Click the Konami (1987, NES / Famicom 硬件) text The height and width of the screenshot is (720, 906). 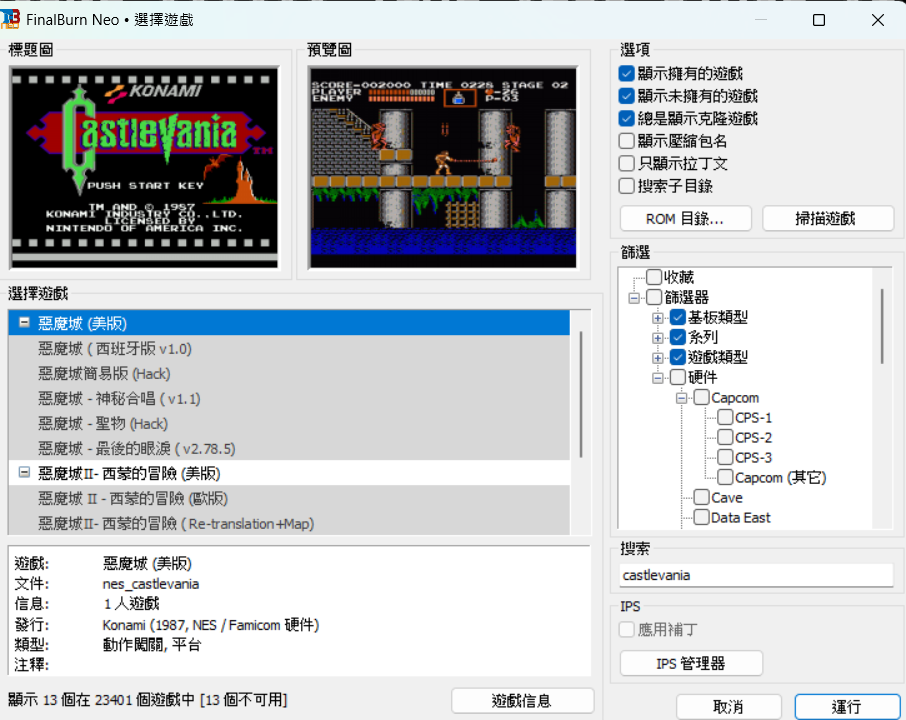point(211,625)
